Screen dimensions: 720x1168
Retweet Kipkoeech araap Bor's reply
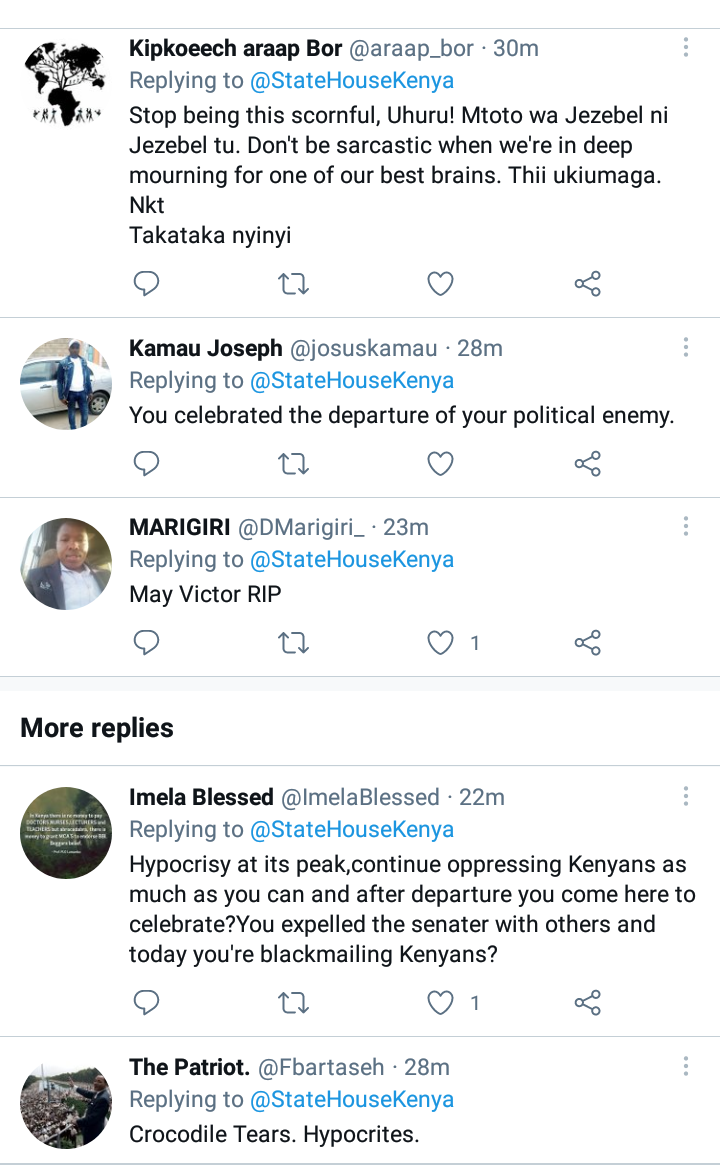coord(293,285)
